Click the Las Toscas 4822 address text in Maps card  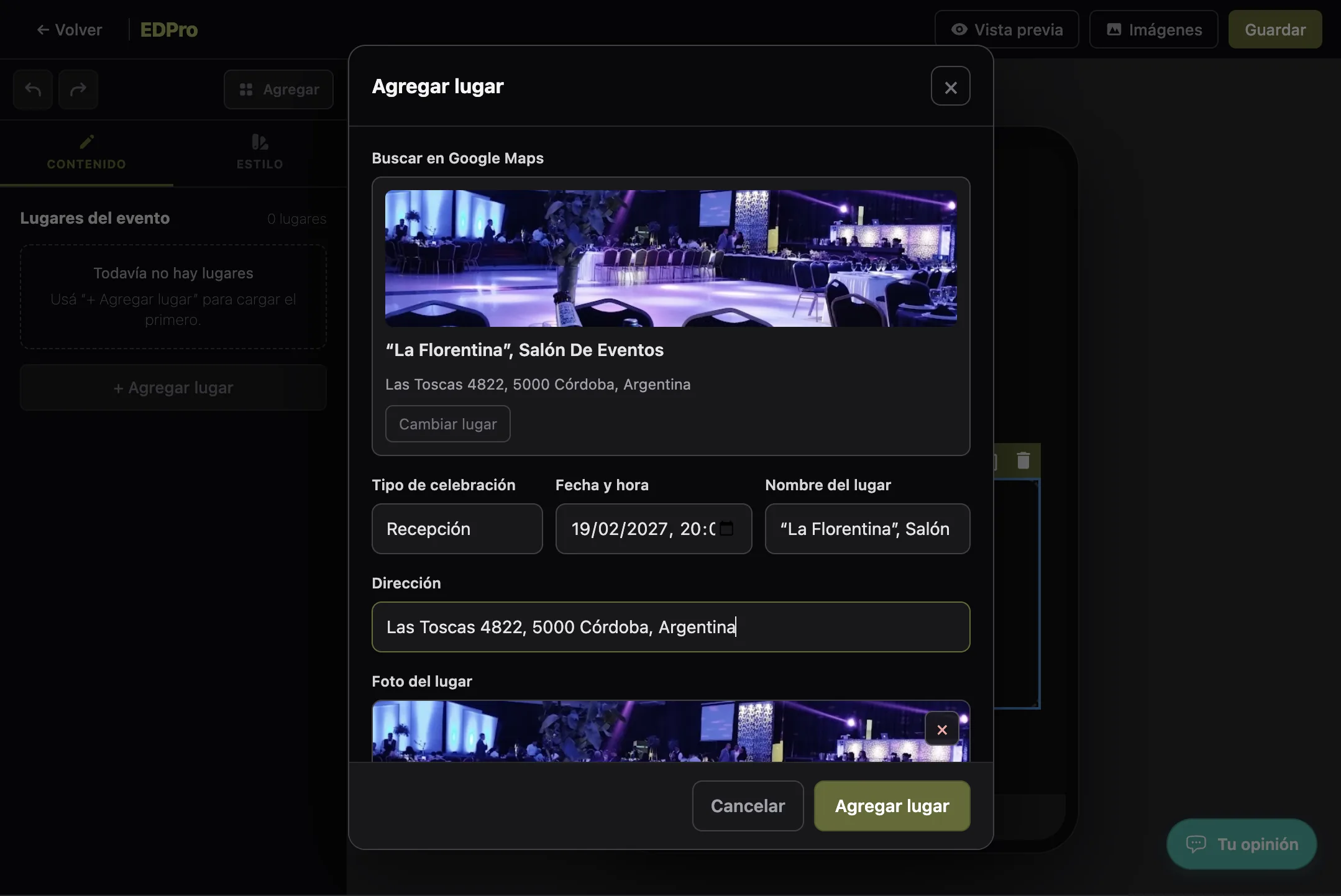point(538,385)
